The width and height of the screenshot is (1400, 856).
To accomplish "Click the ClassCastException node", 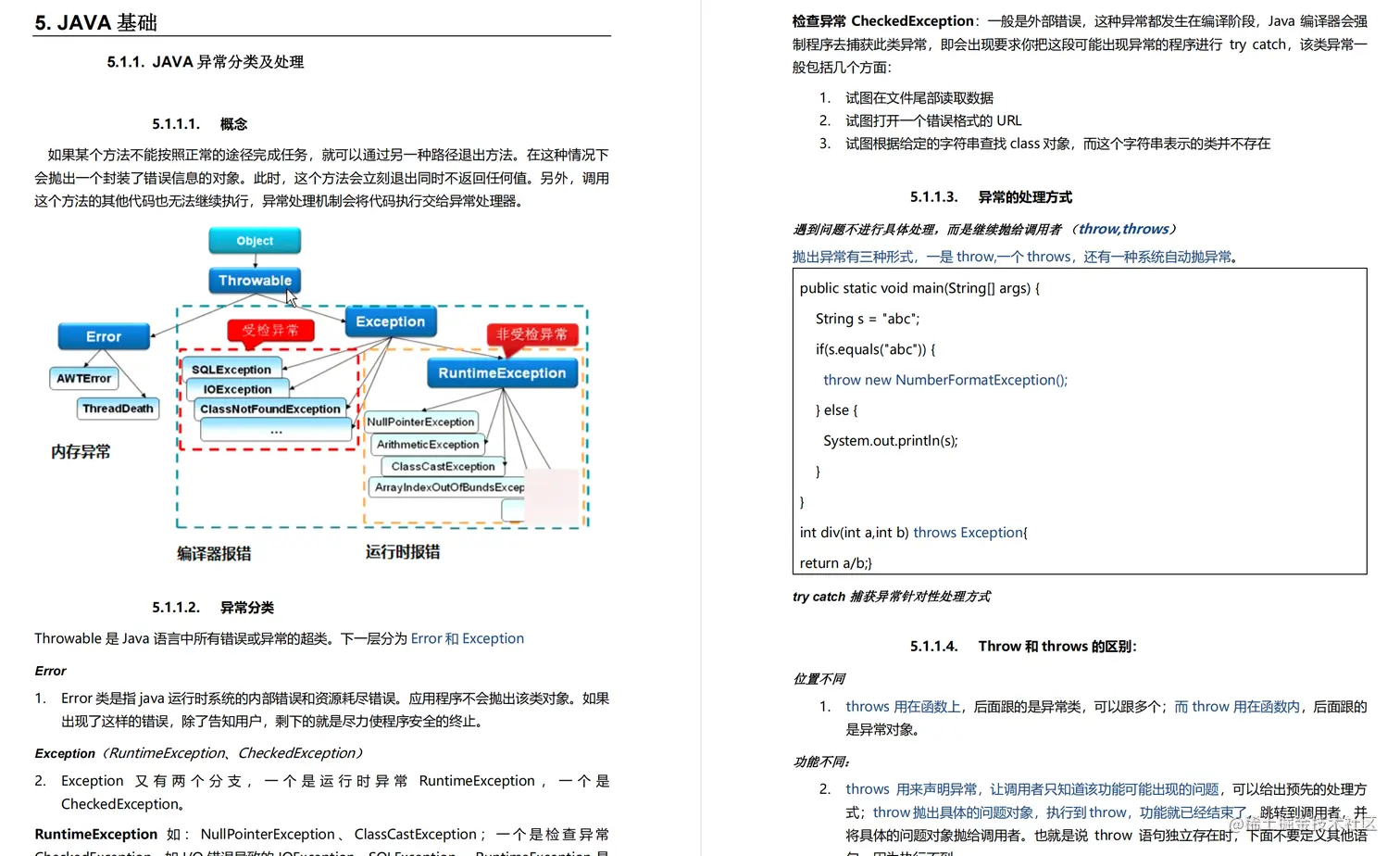I will click(443, 466).
